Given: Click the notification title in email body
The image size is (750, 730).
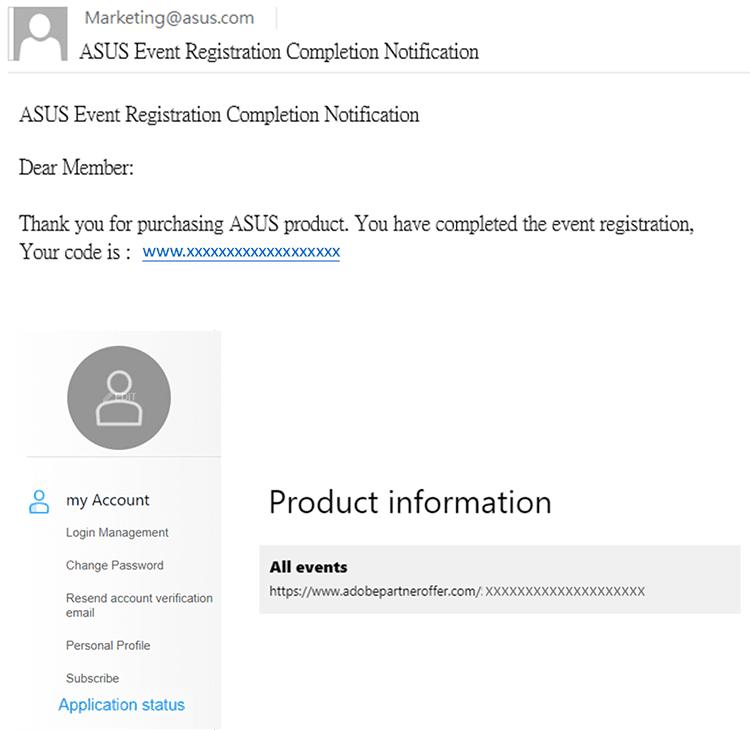Looking at the screenshot, I should pos(219,115).
